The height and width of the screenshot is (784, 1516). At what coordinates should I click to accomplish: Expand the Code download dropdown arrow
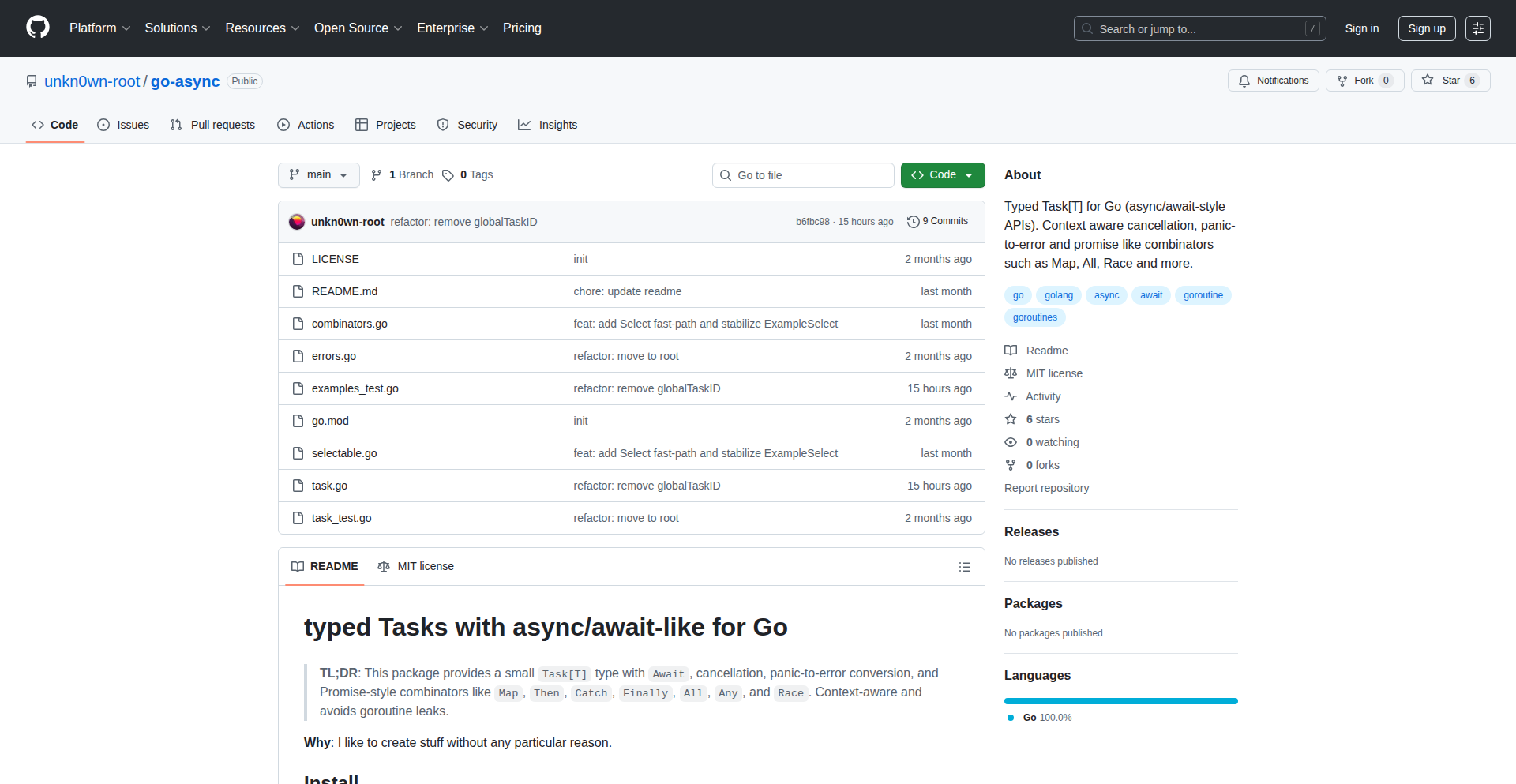point(968,174)
